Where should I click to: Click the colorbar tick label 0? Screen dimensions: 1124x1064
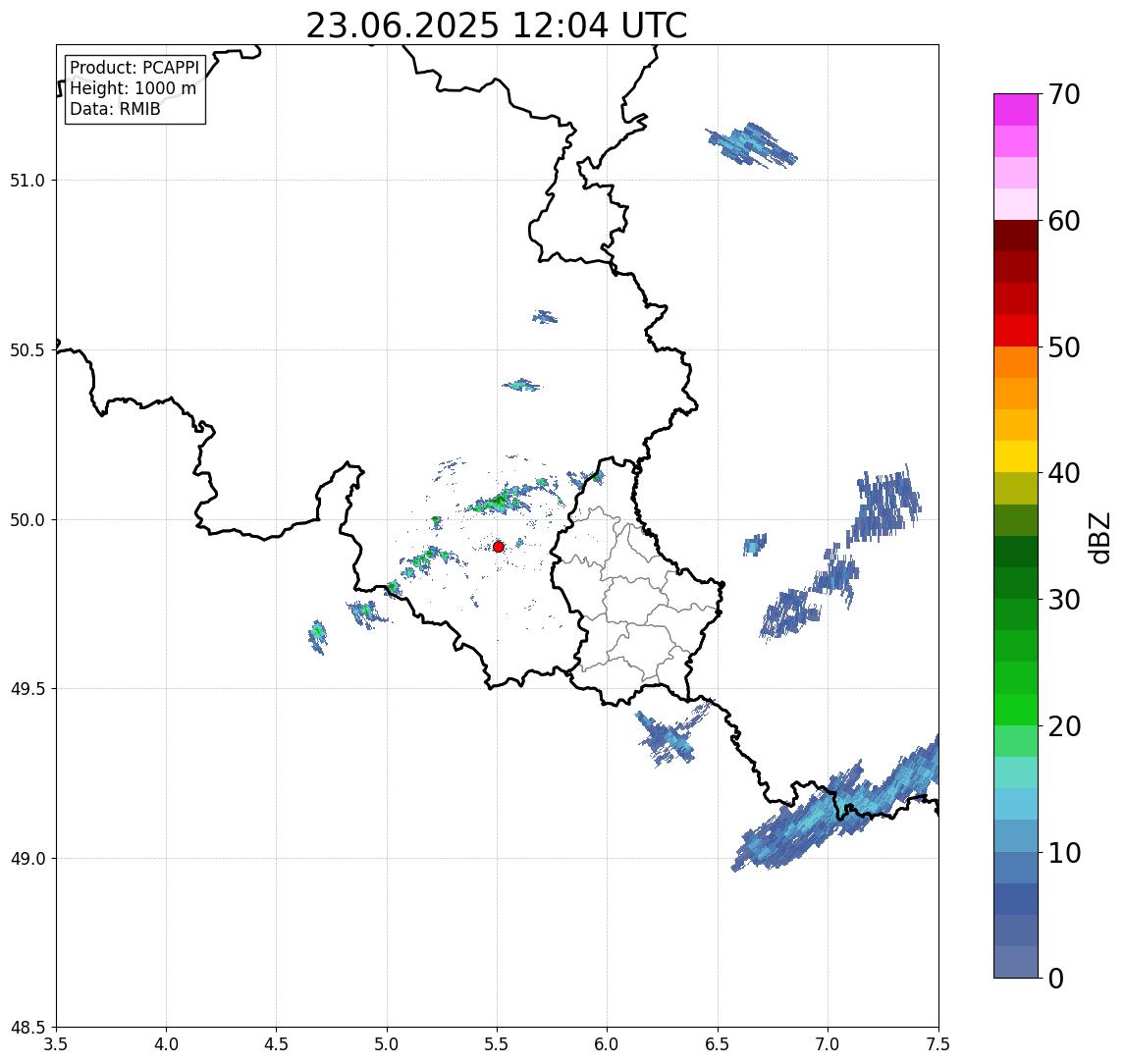click(1056, 978)
